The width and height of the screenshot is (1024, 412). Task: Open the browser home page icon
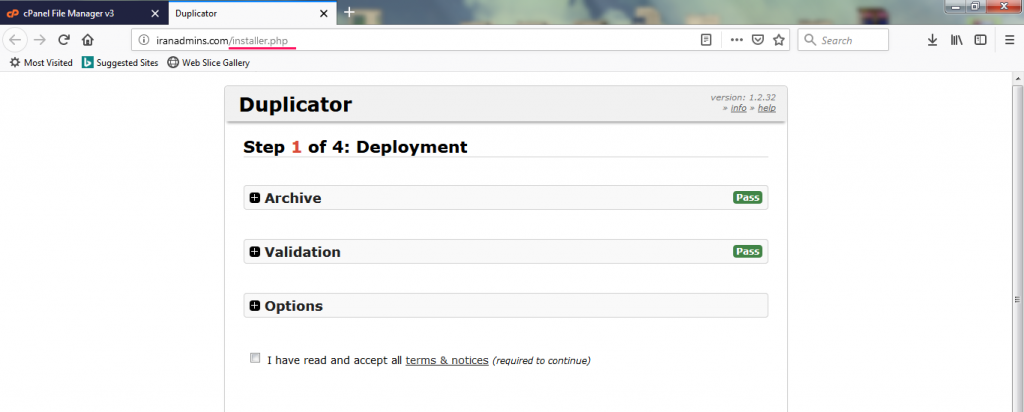[88, 40]
